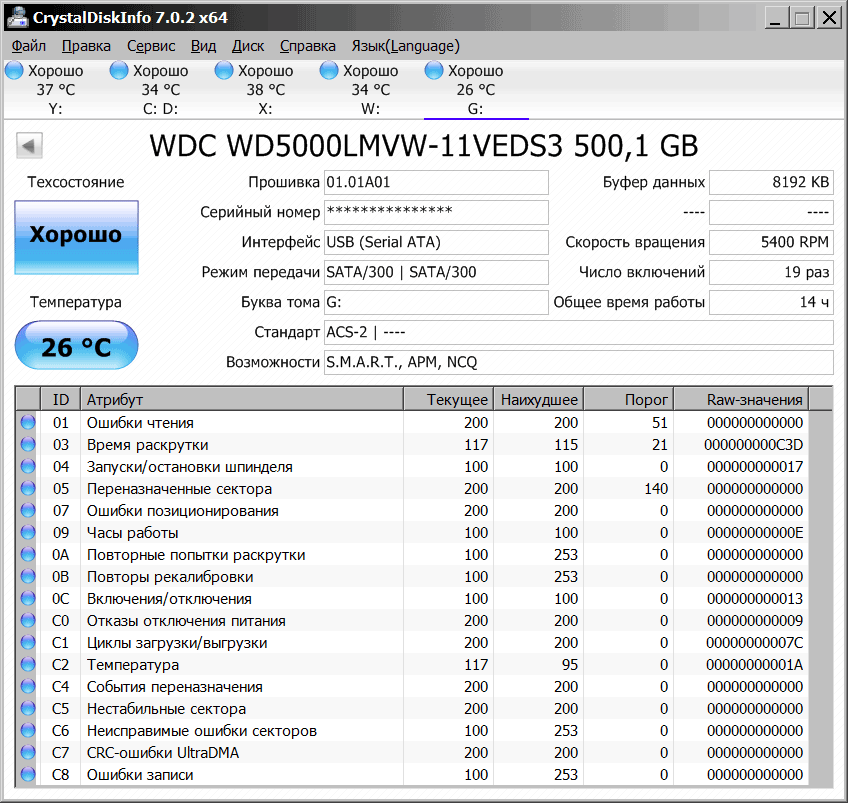848x803 pixels.
Task: Click the previous disk arrow icon
Action: click(29, 147)
